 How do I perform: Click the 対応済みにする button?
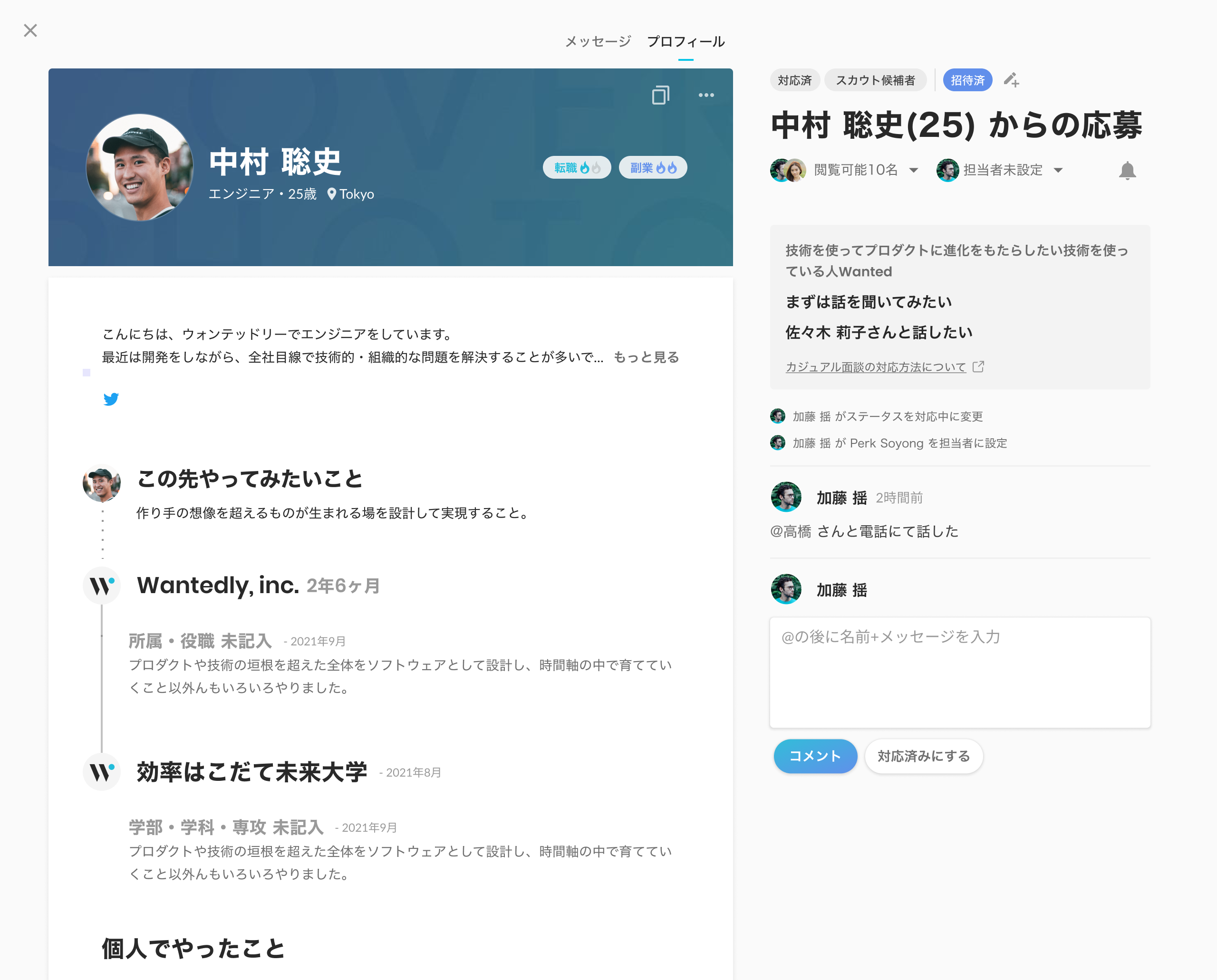click(923, 756)
